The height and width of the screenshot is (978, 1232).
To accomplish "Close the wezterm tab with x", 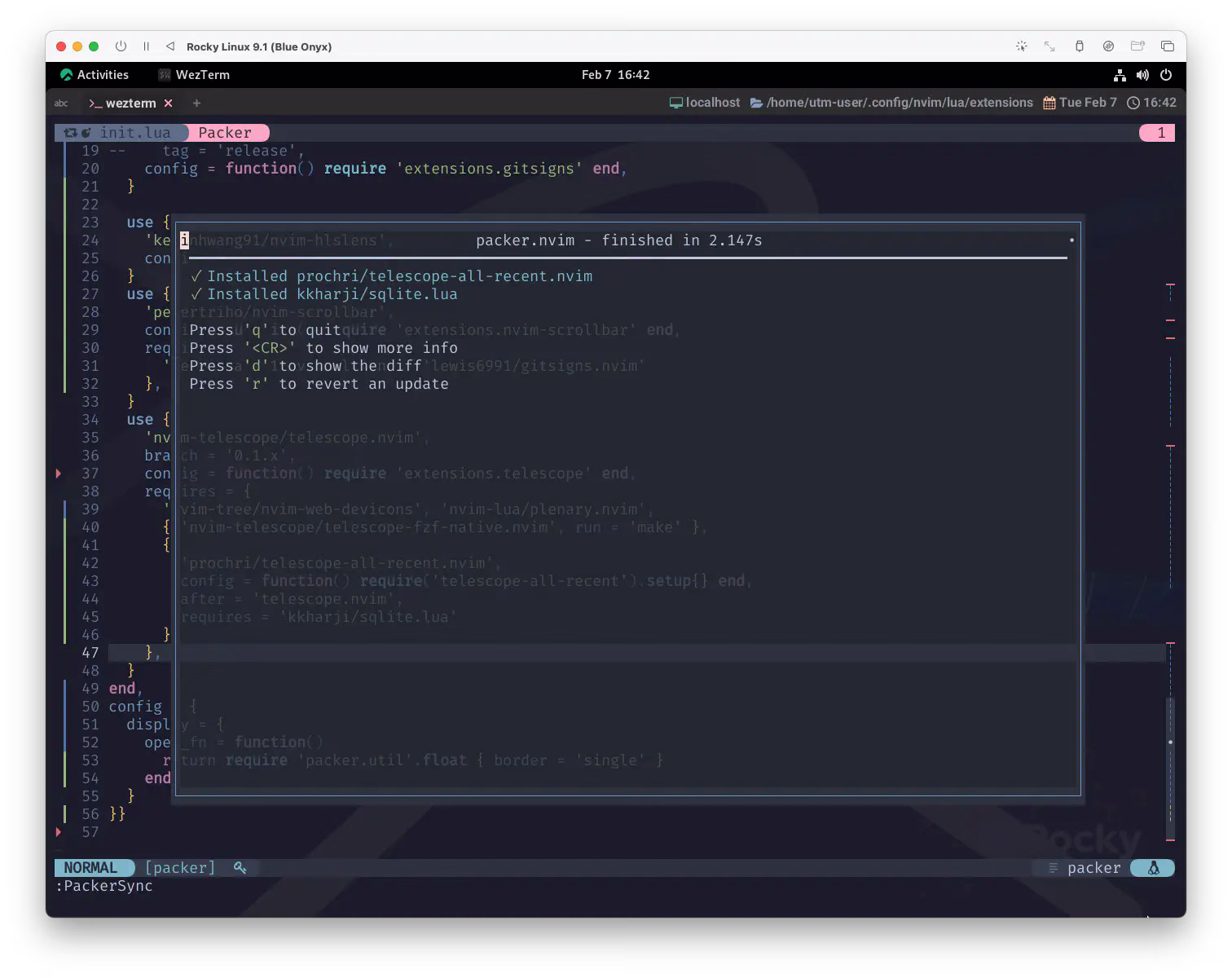I will (168, 104).
